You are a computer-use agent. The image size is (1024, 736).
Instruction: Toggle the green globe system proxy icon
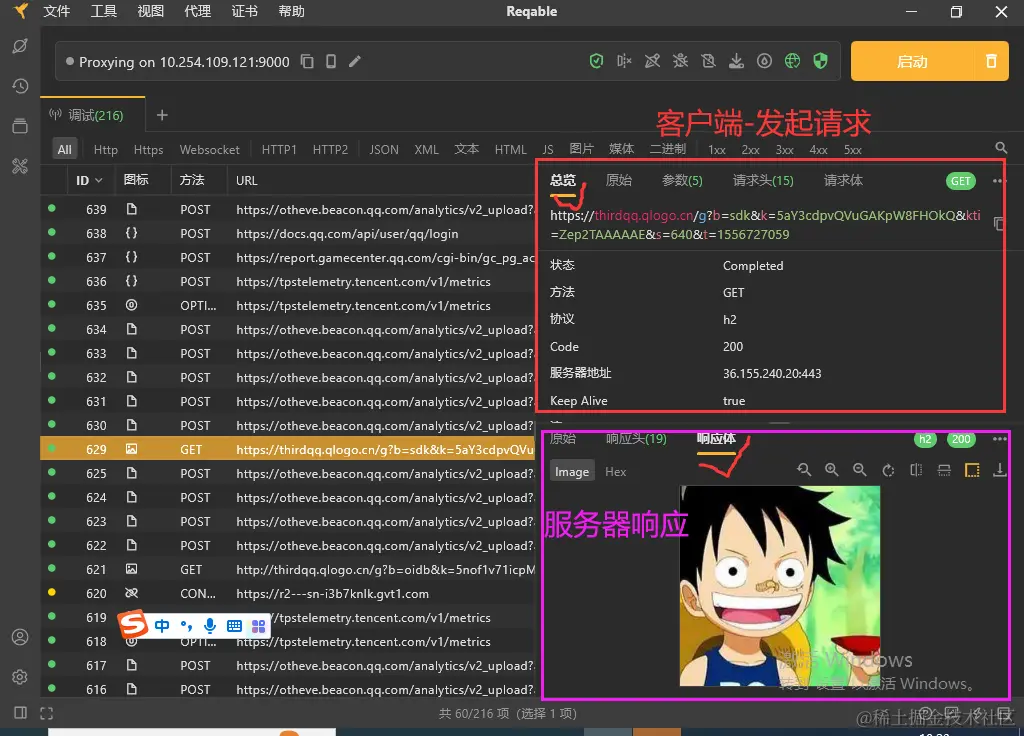pos(793,61)
